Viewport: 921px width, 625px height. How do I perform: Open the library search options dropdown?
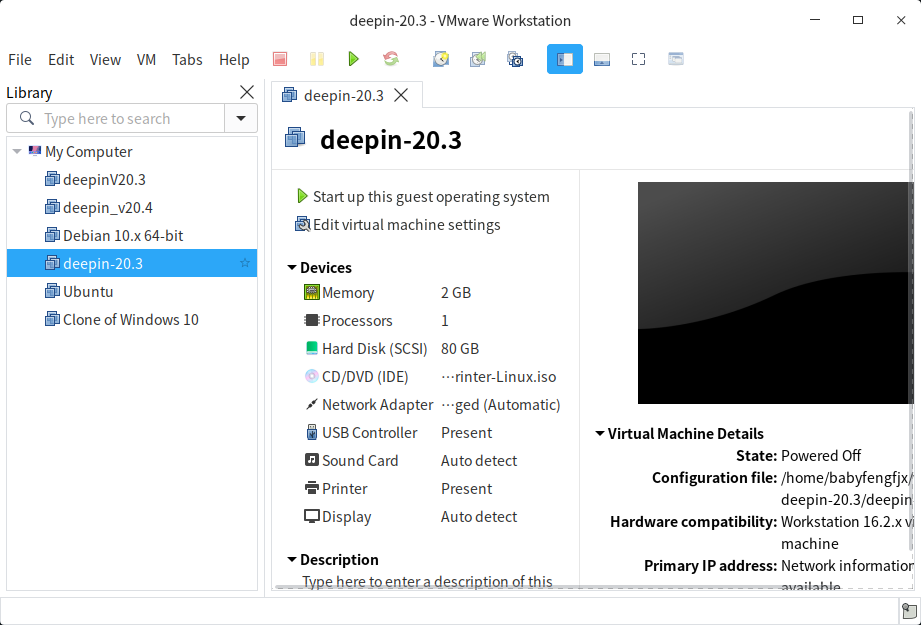(x=241, y=119)
